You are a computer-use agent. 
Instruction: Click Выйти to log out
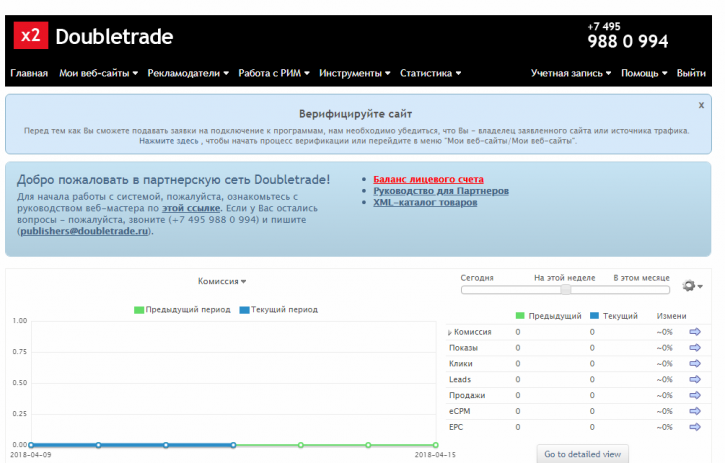tap(691, 73)
